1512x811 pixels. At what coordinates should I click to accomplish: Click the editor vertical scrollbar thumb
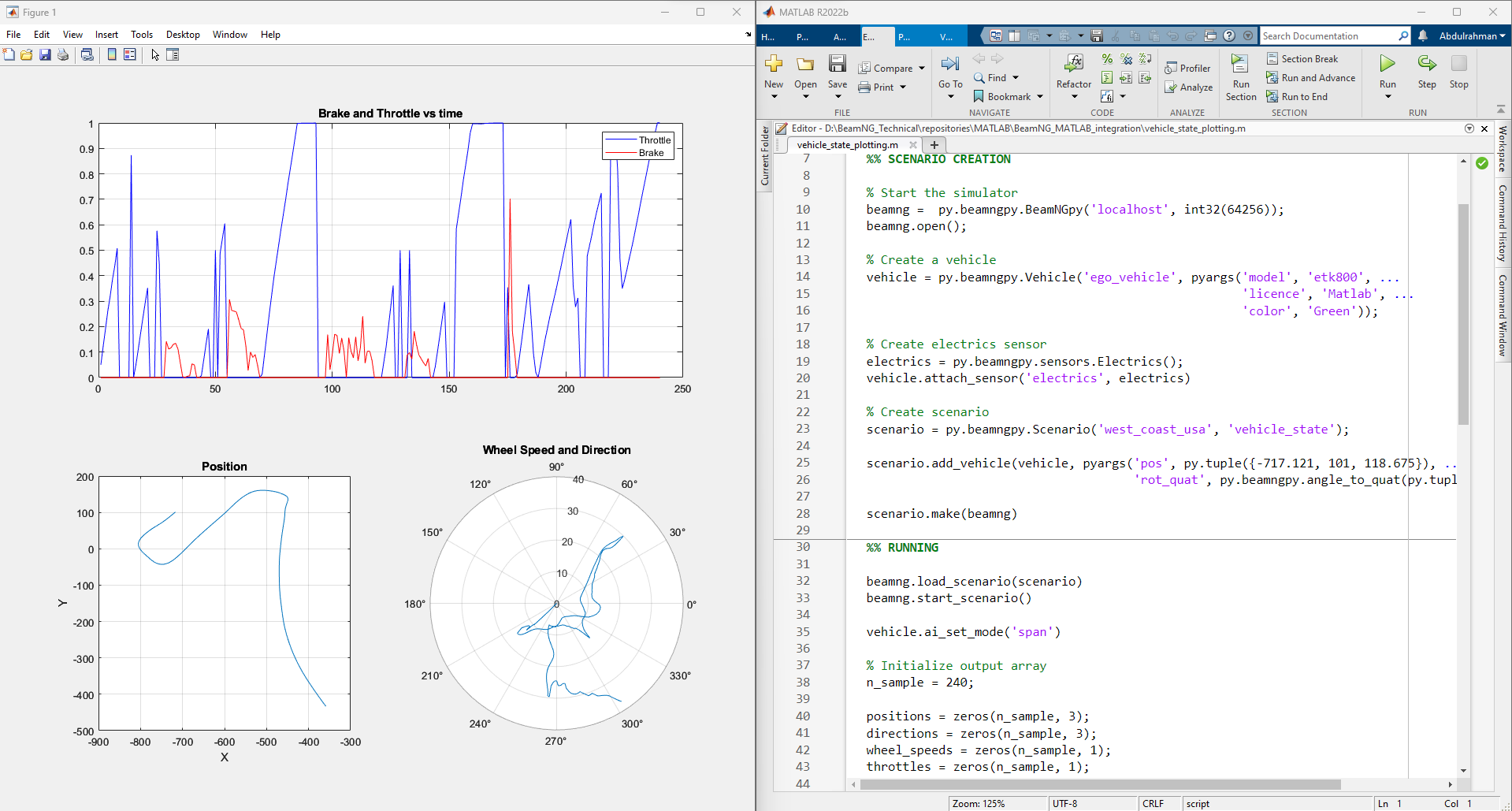click(x=1463, y=314)
